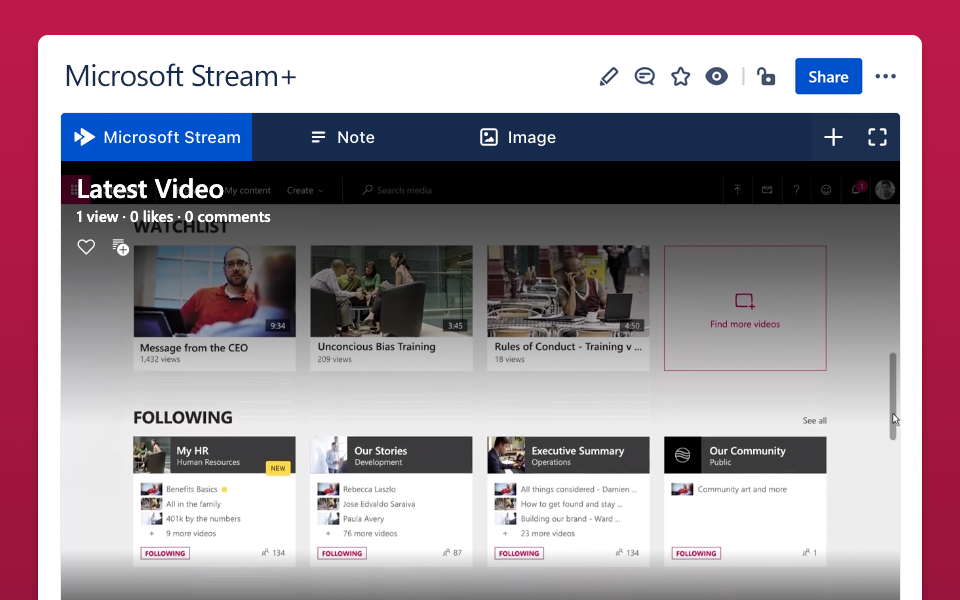960x600 pixels.
Task: Click the pencil edit icon
Action: click(x=609, y=77)
